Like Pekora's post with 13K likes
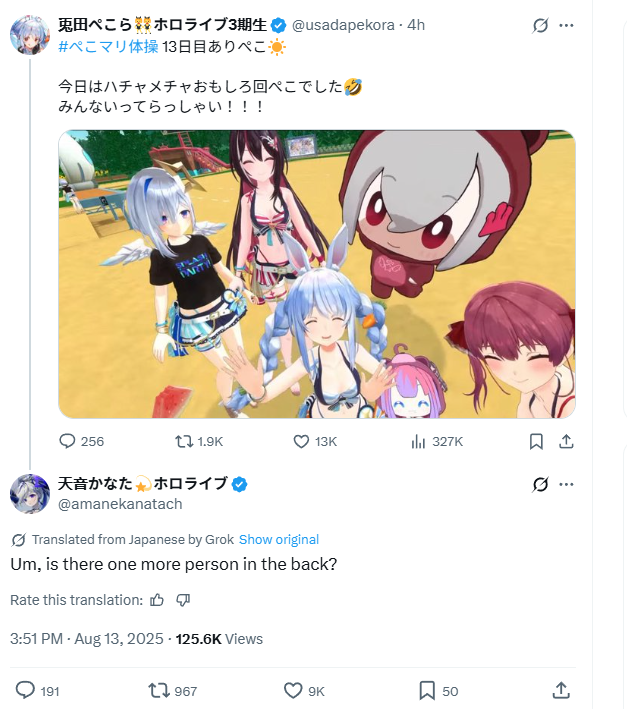Screen dimensions: 627x709 click(x=315, y=441)
